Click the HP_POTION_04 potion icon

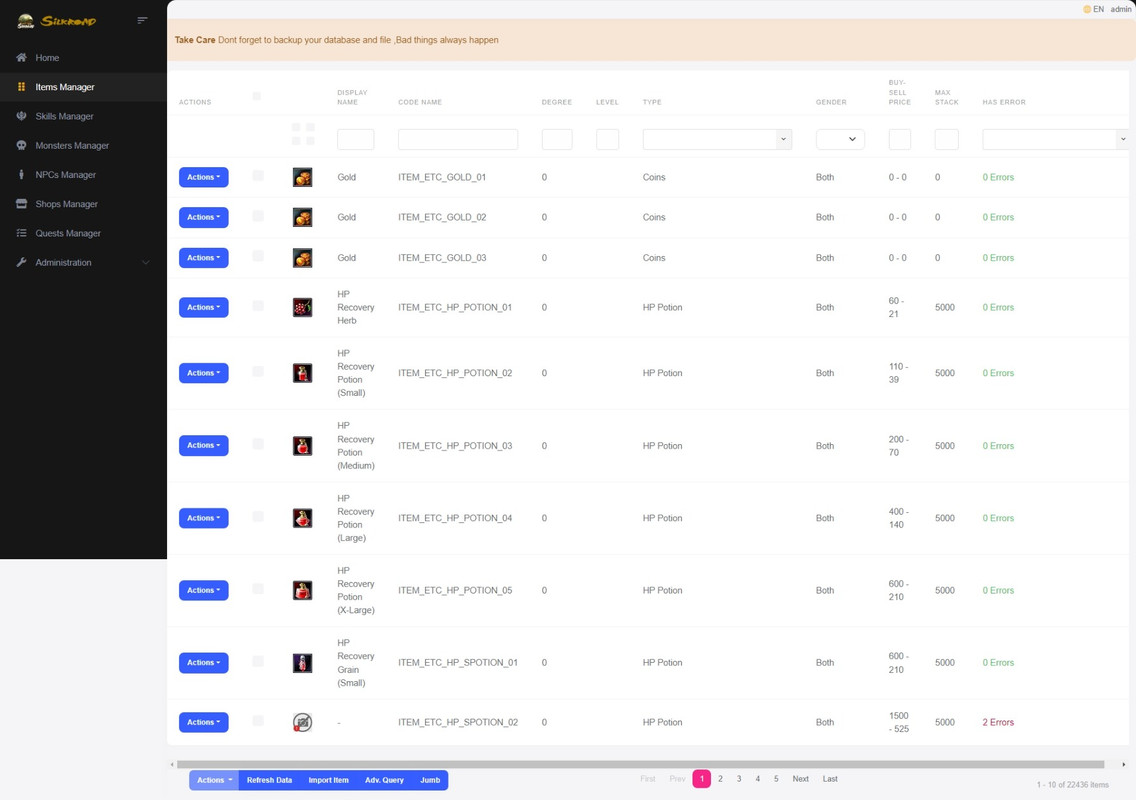coord(302,518)
